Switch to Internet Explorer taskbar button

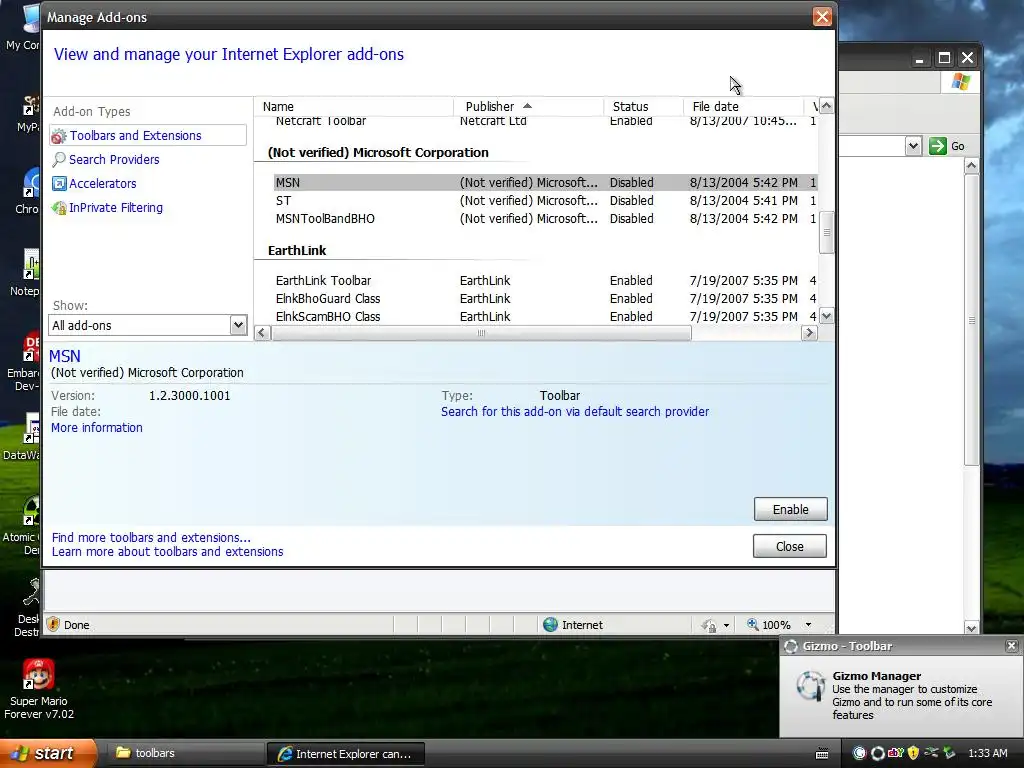[x=346, y=754]
